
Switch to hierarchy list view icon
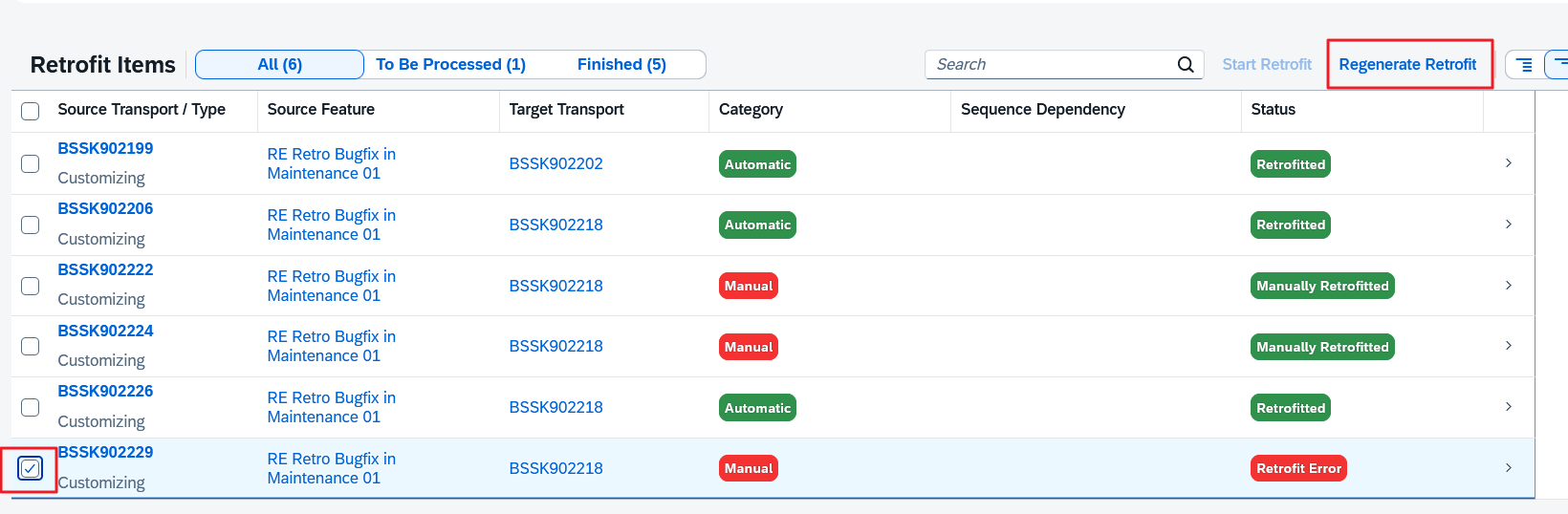1524,64
